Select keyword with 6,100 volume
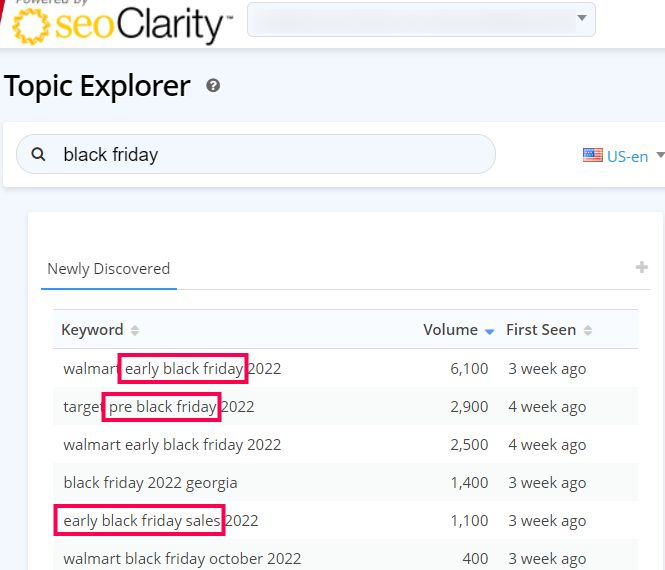The height and width of the screenshot is (570, 665). [x=172, y=369]
